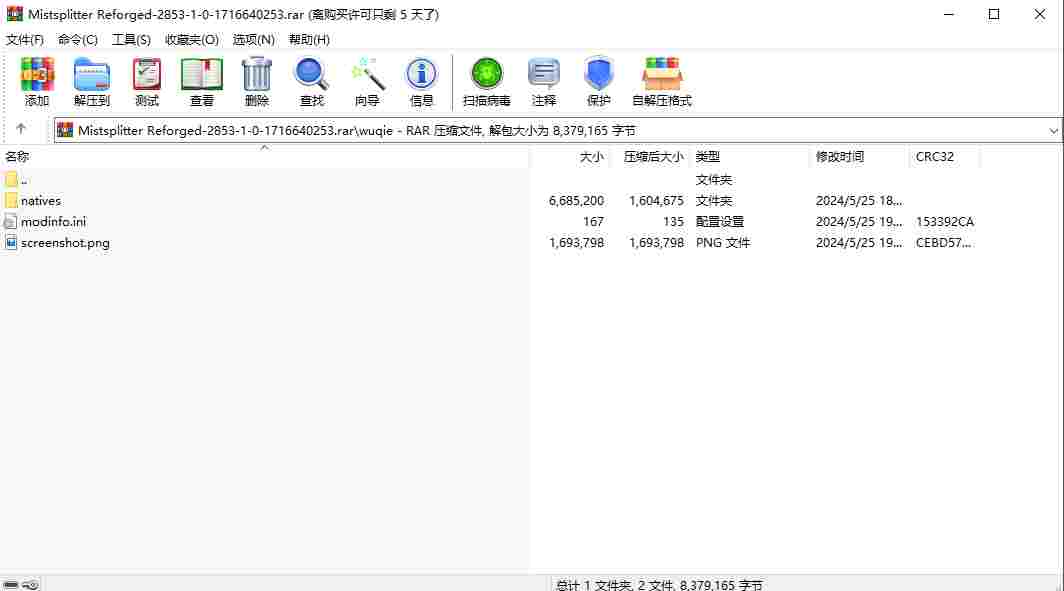Go up one folder level arrow

(x=21, y=129)
